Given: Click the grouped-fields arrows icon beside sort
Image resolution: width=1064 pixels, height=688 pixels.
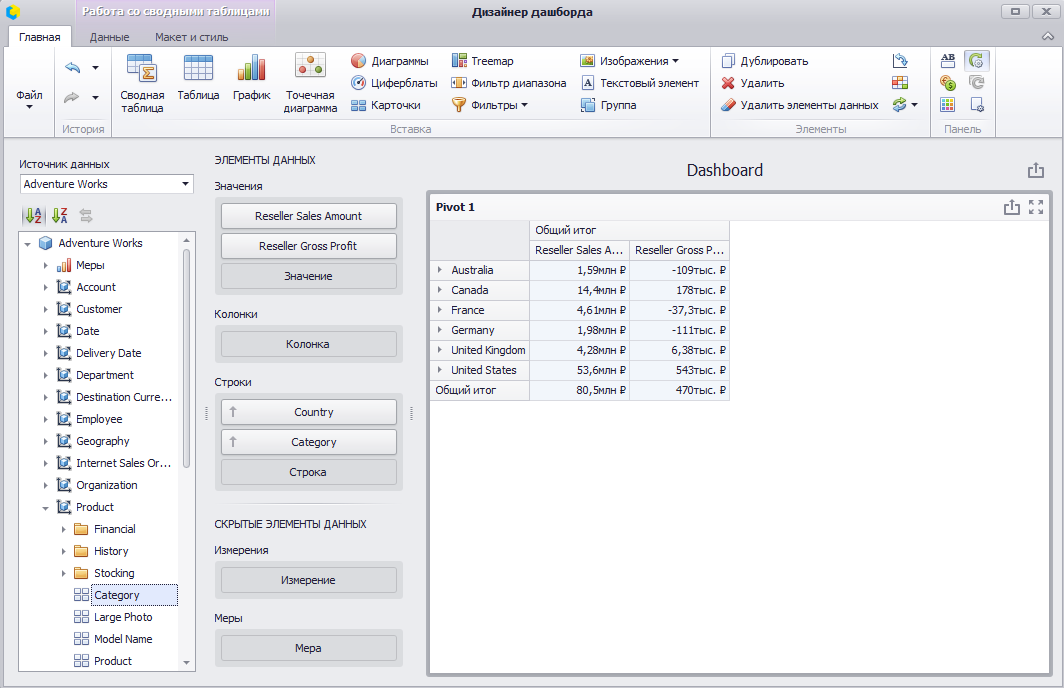Looking at the screenshot, I should click(x=86, y=216).
